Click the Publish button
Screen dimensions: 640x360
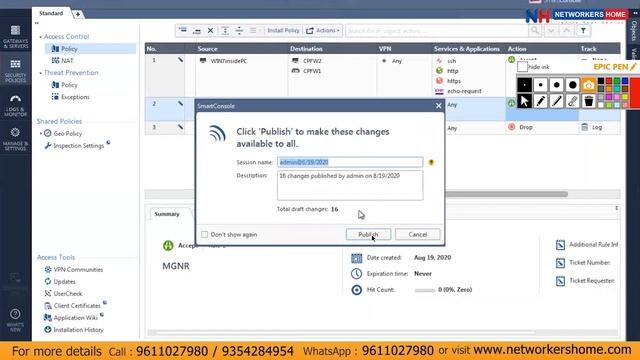click(368, 234)
